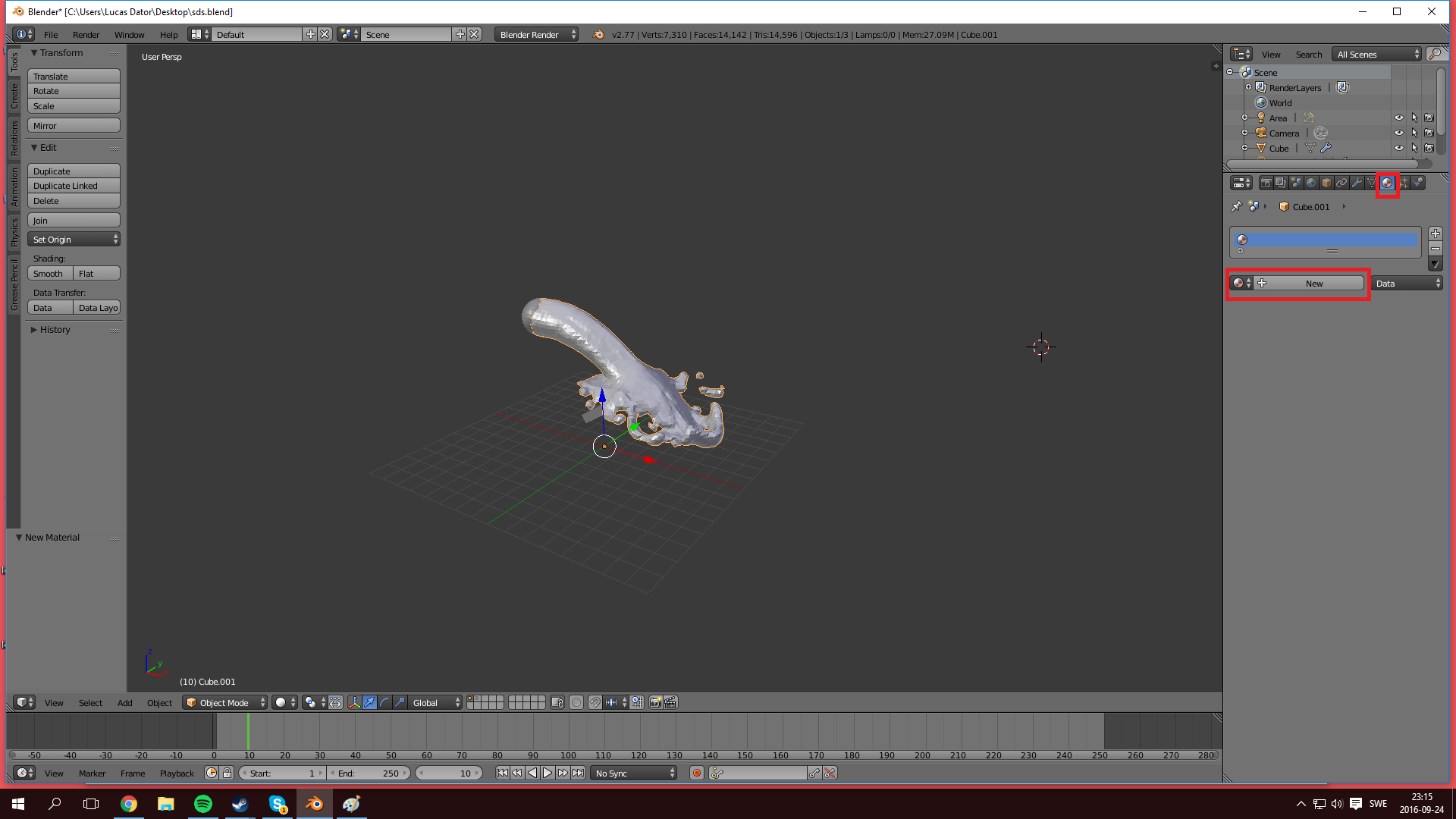Screen dimensions: 1456x819
Task: Open the World properties tab (globe icon)
Action: point(1311,183)
